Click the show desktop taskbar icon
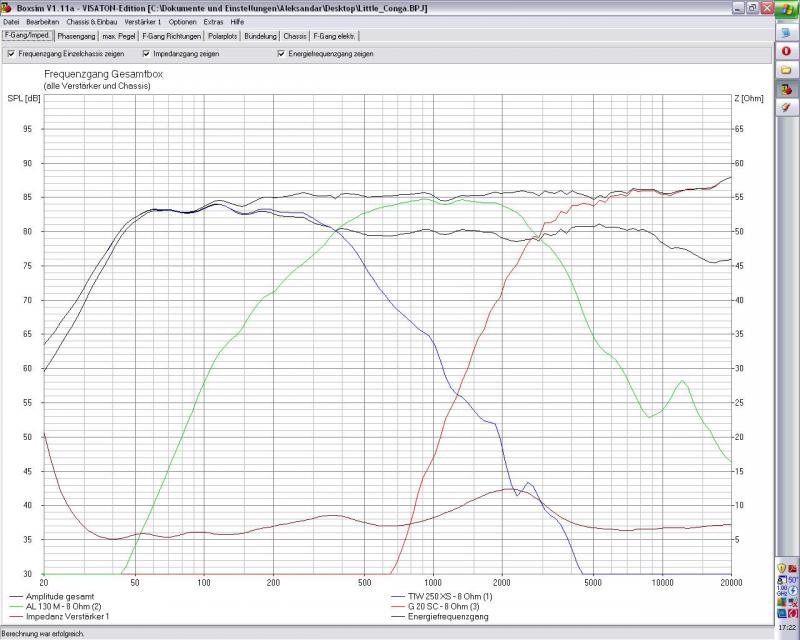The width and height of the screenshot is (800, 640). 787,32
